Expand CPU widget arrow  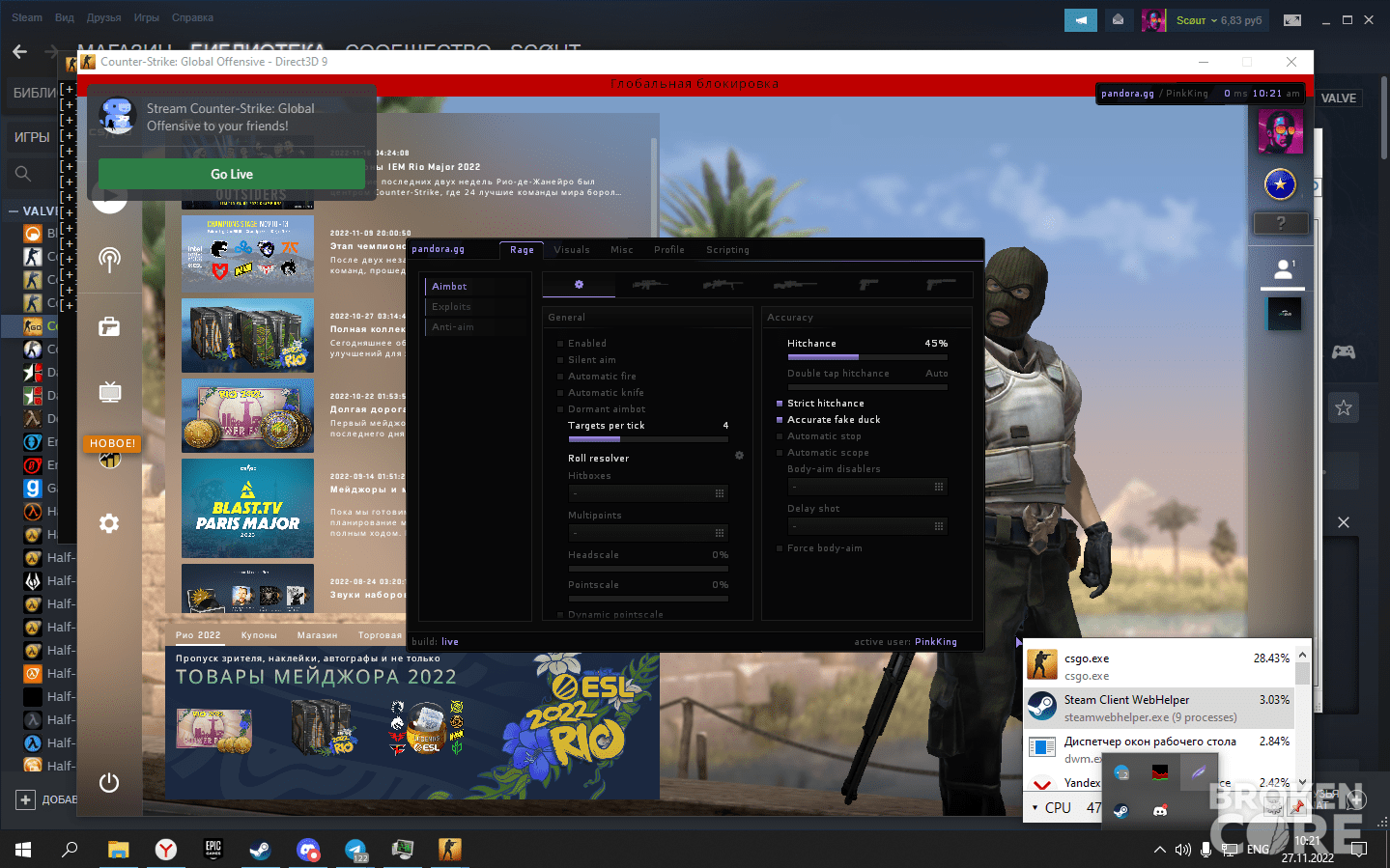(1035, 808)
